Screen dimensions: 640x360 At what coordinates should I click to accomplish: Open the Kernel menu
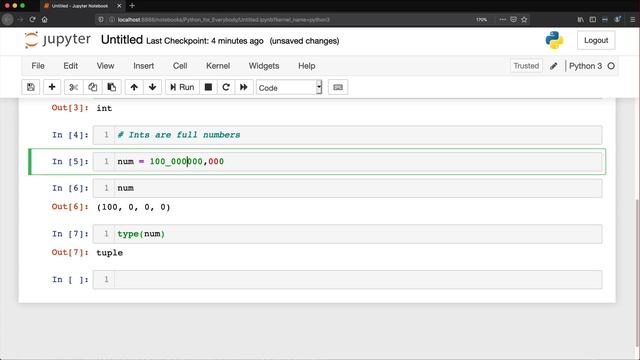pyautogui.click(x=218, y=66)
